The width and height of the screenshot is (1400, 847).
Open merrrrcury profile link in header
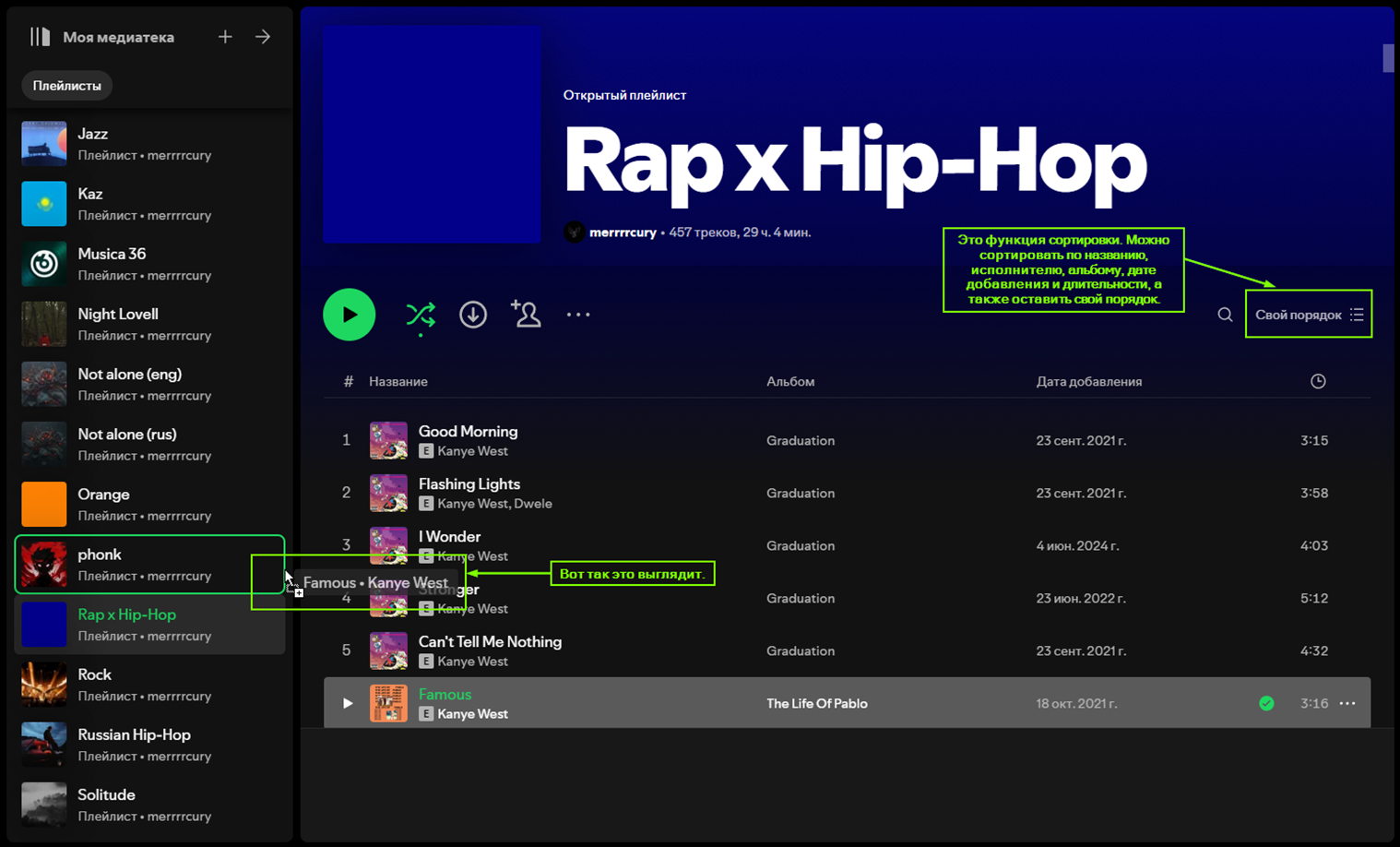(623, 233)
